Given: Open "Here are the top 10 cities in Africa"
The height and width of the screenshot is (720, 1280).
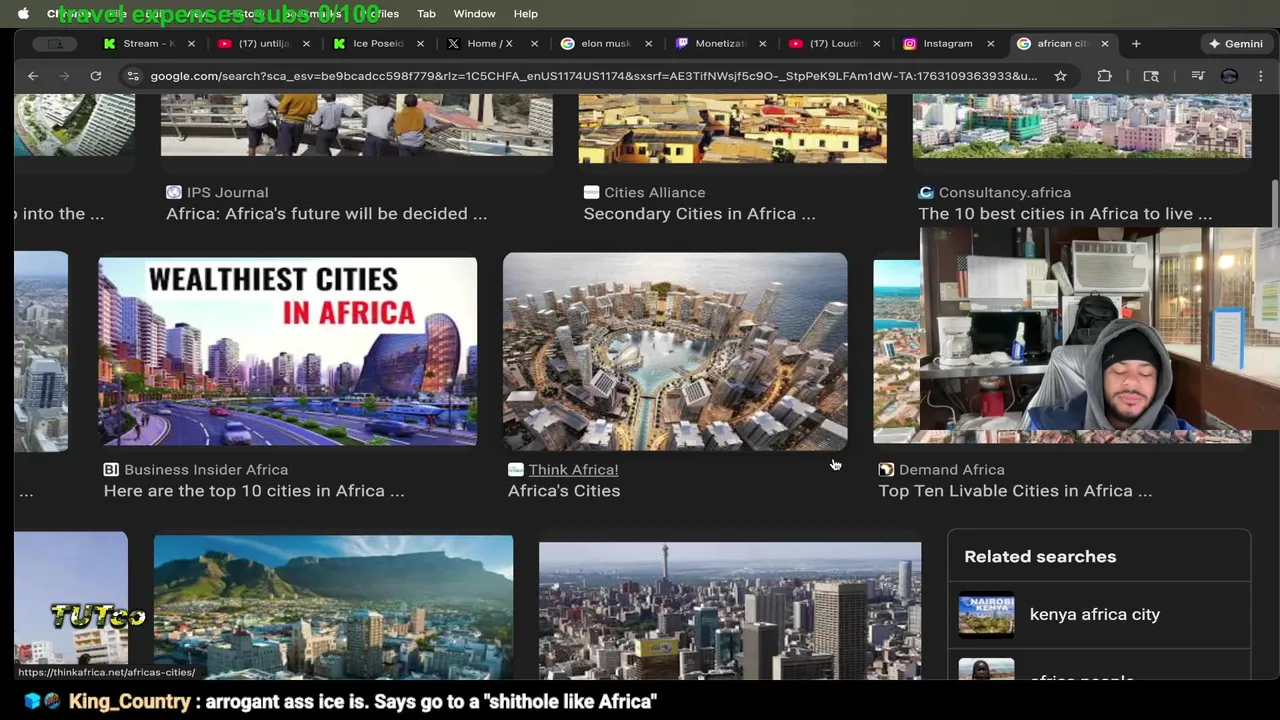Looking at the screenshot, I should (x=254, y=491).
